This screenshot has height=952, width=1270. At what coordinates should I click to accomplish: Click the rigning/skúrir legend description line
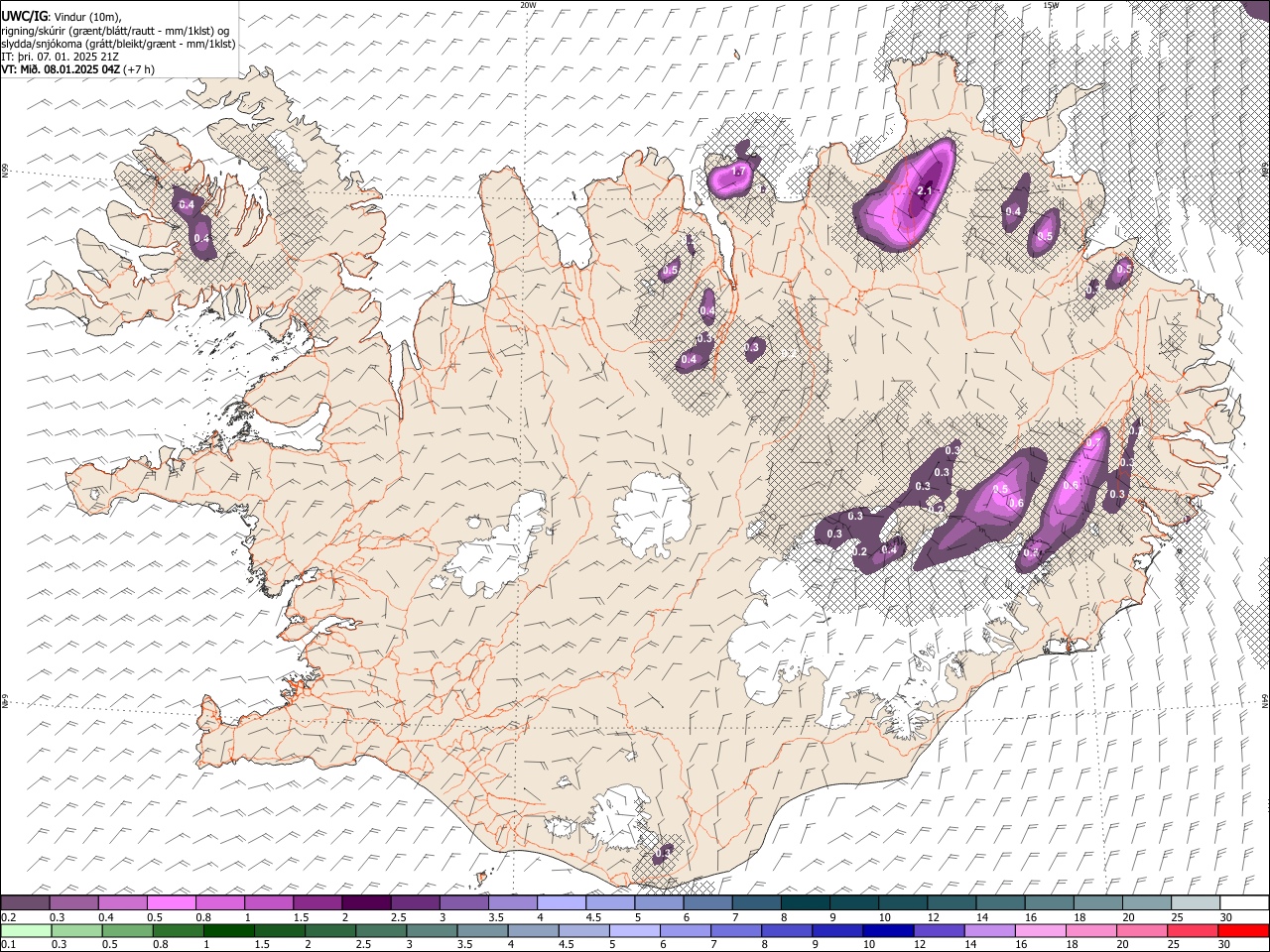[x=116, y=30]
